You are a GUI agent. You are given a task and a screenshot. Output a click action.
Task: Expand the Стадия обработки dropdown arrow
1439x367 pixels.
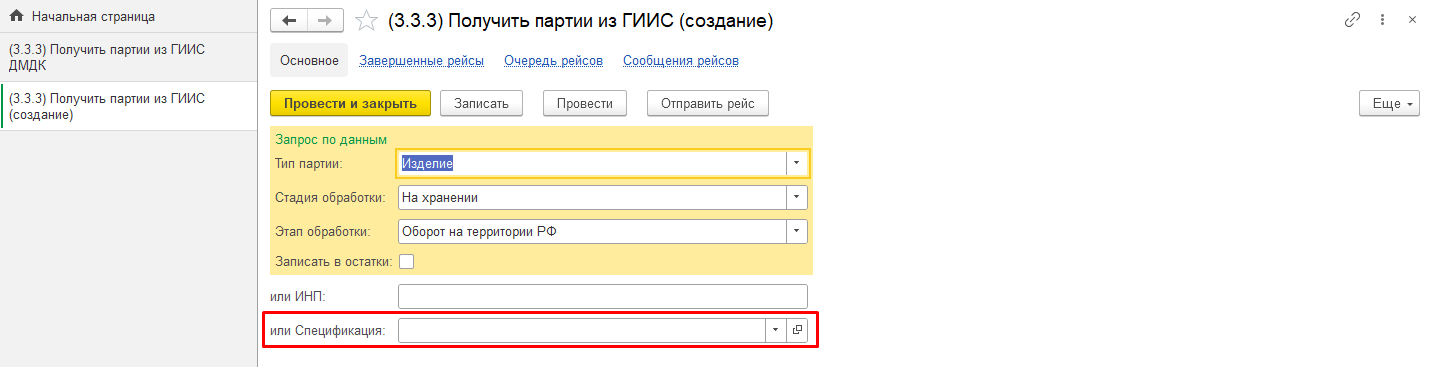pyautogui.click(x=797, y=197)
